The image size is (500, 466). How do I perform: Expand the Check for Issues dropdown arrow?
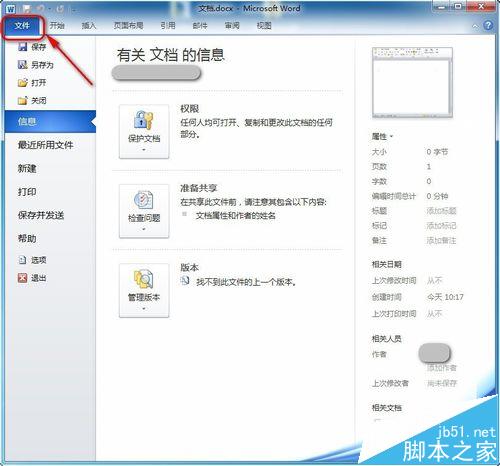point(144,229)
